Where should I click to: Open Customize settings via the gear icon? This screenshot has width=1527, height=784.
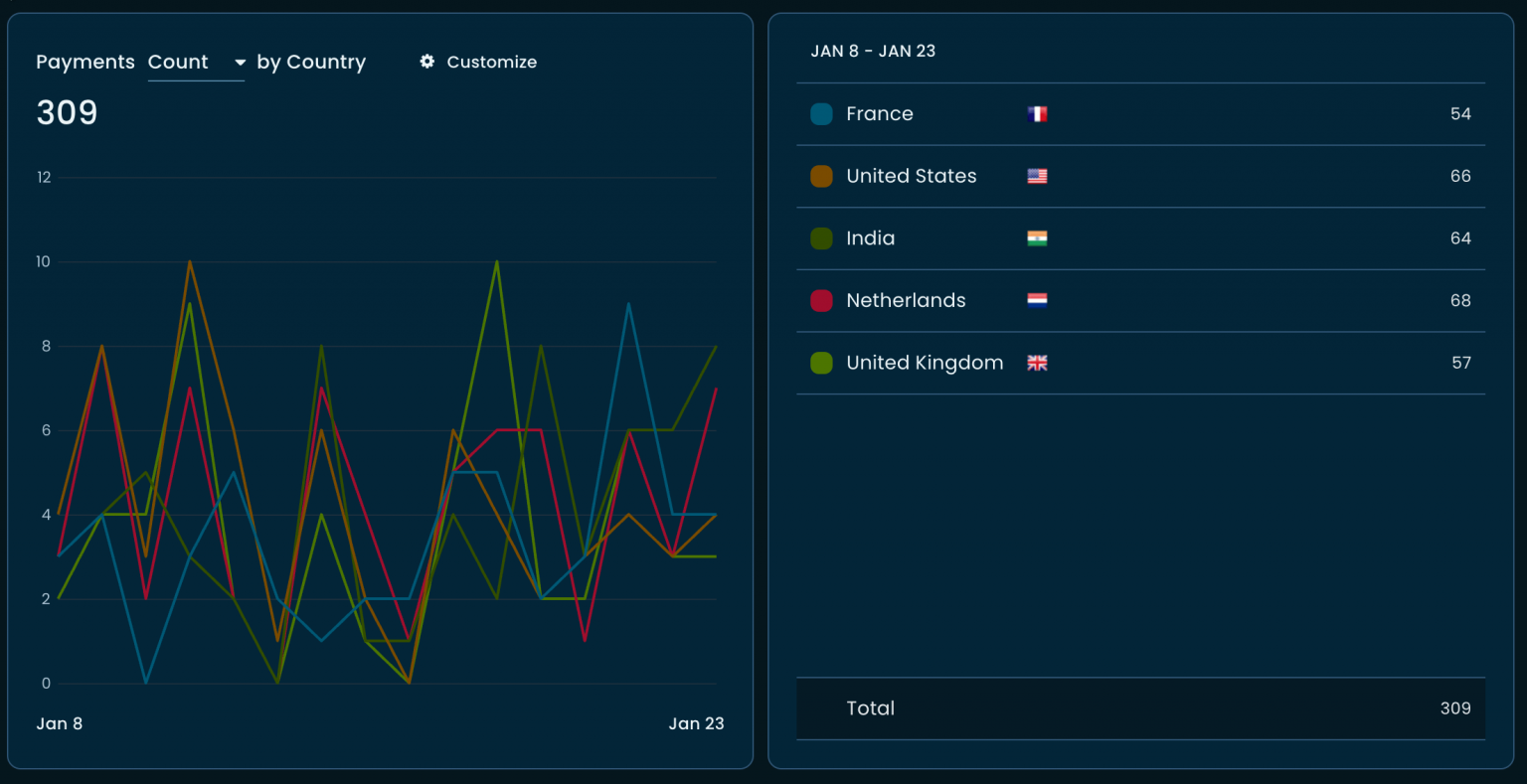(427, 62)
